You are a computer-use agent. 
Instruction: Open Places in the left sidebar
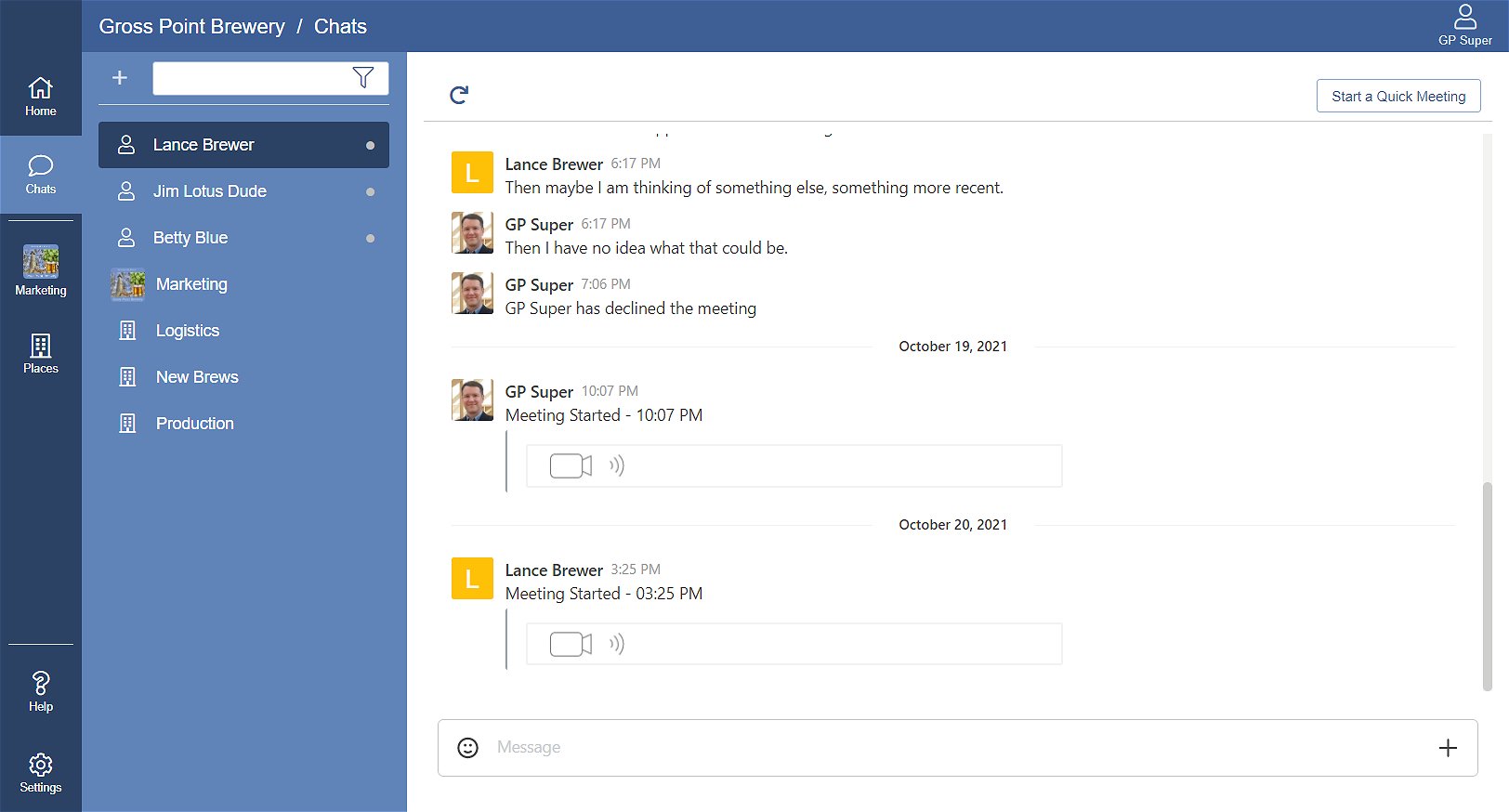point(41,353)
